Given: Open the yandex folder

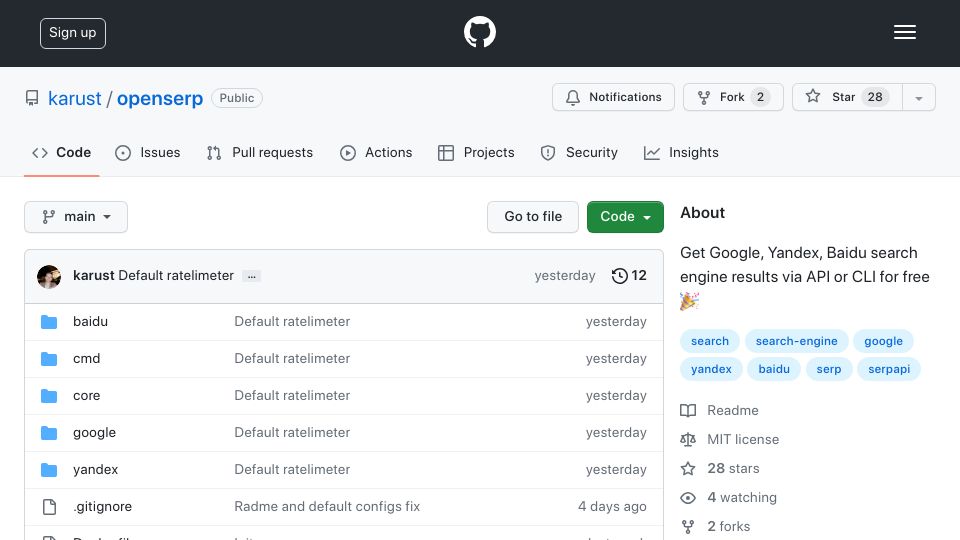Looking at the screenshot, I should (x=96, y=470).
